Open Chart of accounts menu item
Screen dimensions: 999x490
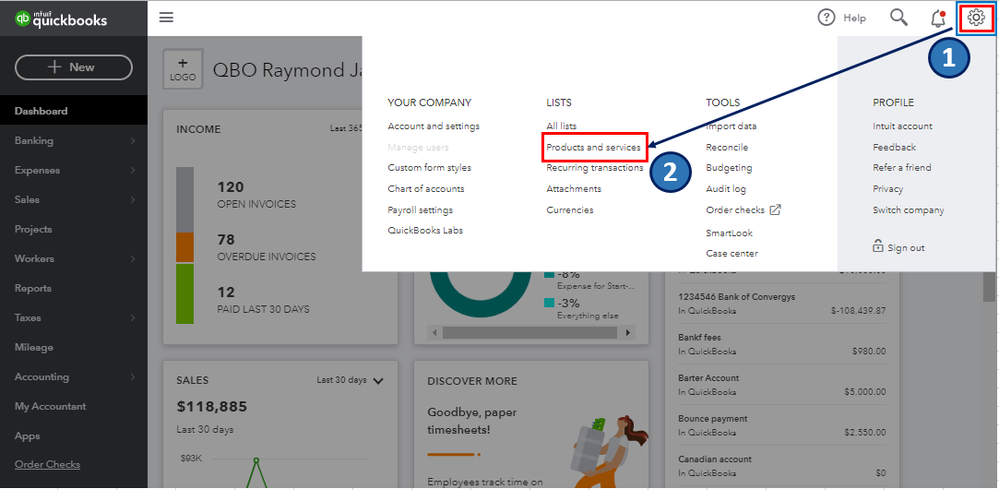(x=426, y=189)
